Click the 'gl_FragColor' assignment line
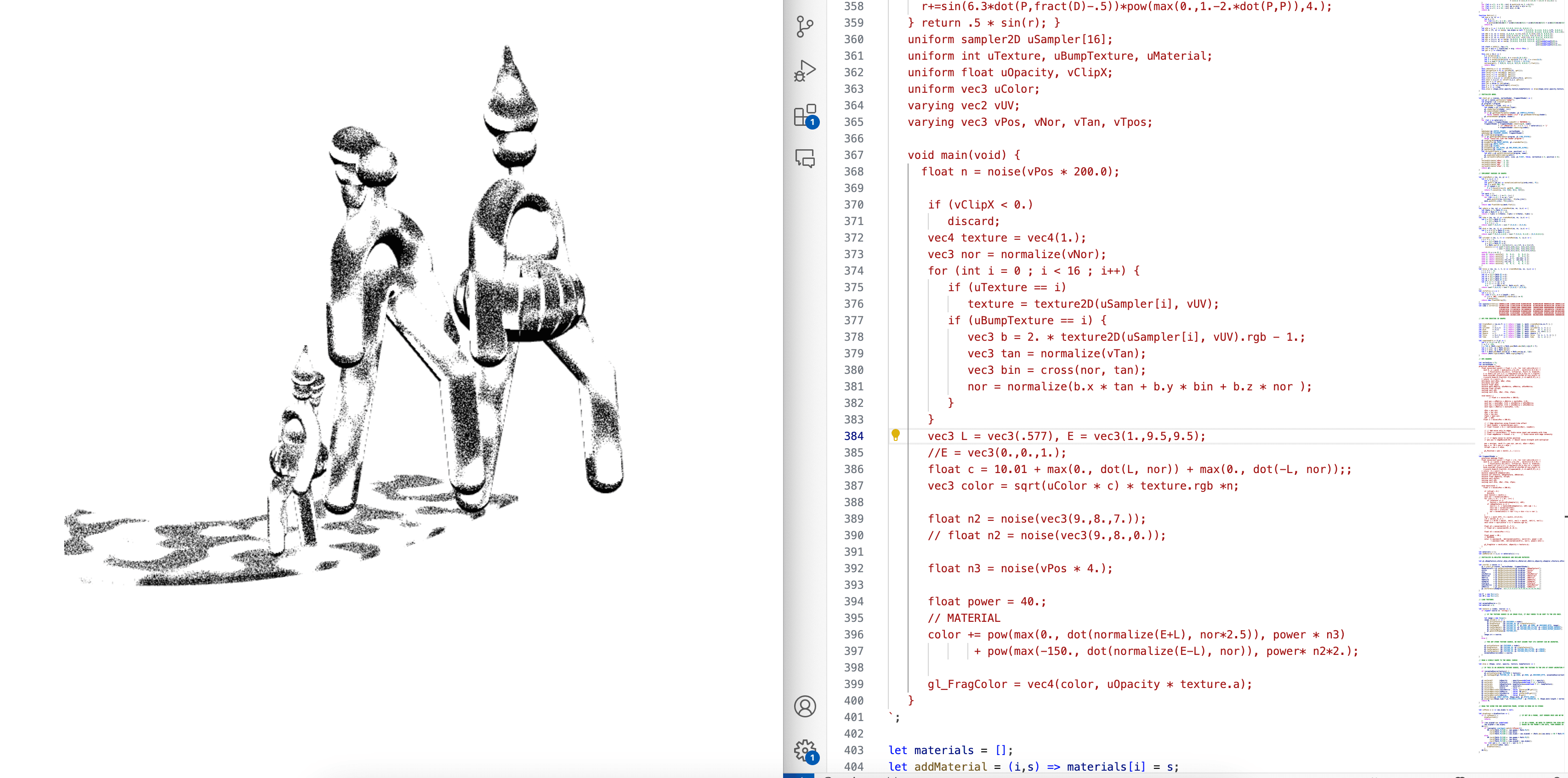Screen dimensions: 1568x778 tap(1089, 684)
